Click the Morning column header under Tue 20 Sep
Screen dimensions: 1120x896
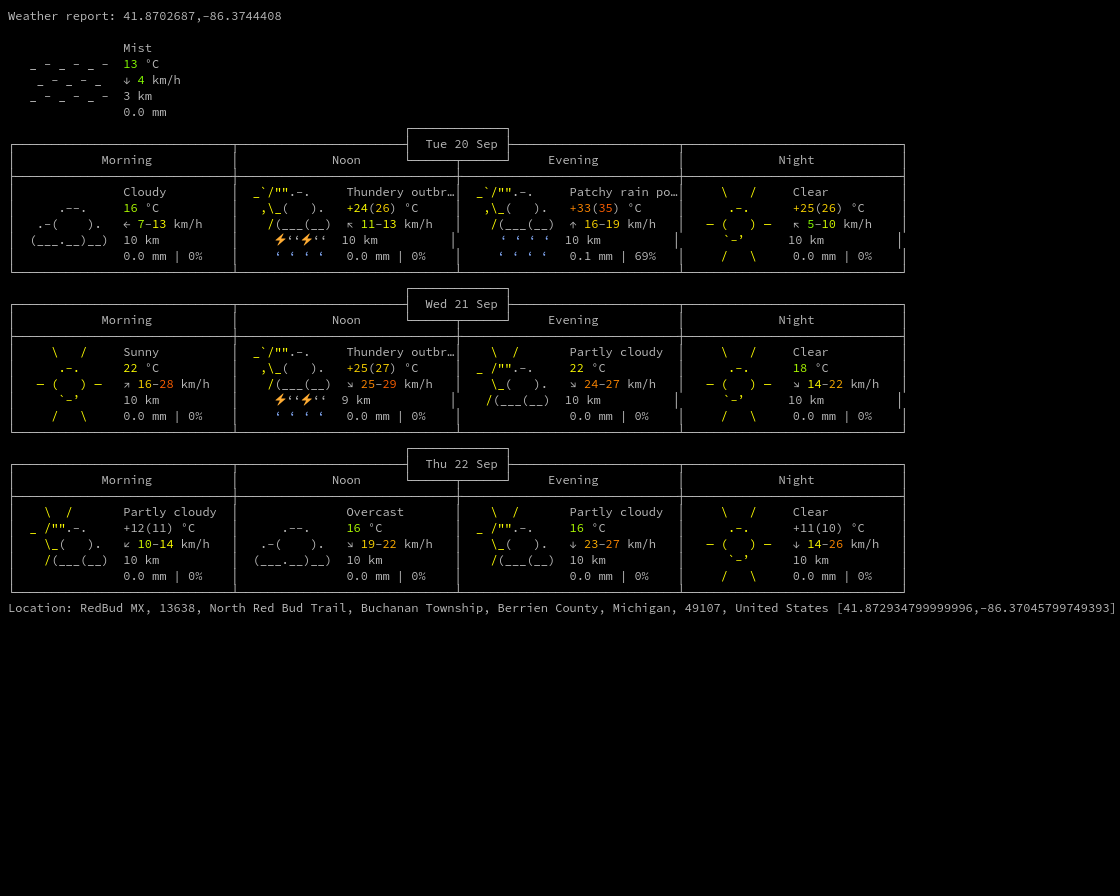click(x=126, y=161)
